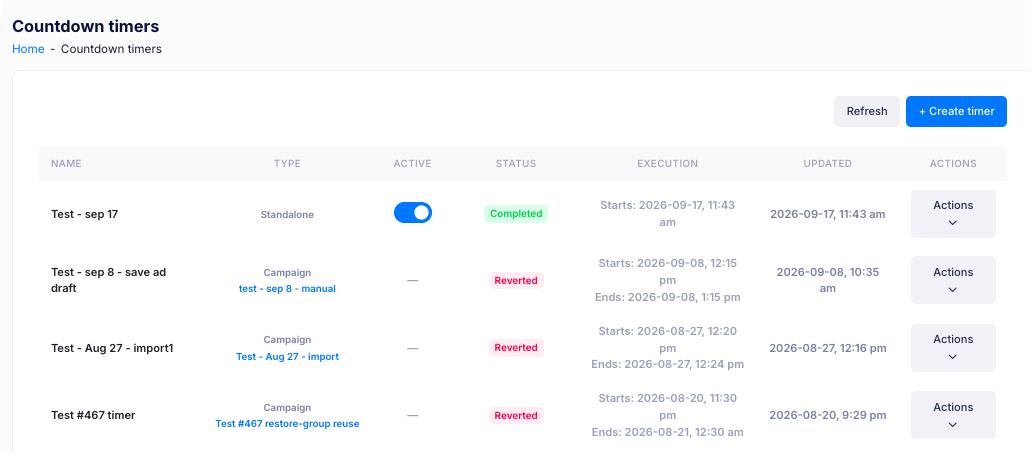The height and width of the screenshot is (453, 1031).
Task: Click the ACTIVE column header
Action: [x=412, y=164]
